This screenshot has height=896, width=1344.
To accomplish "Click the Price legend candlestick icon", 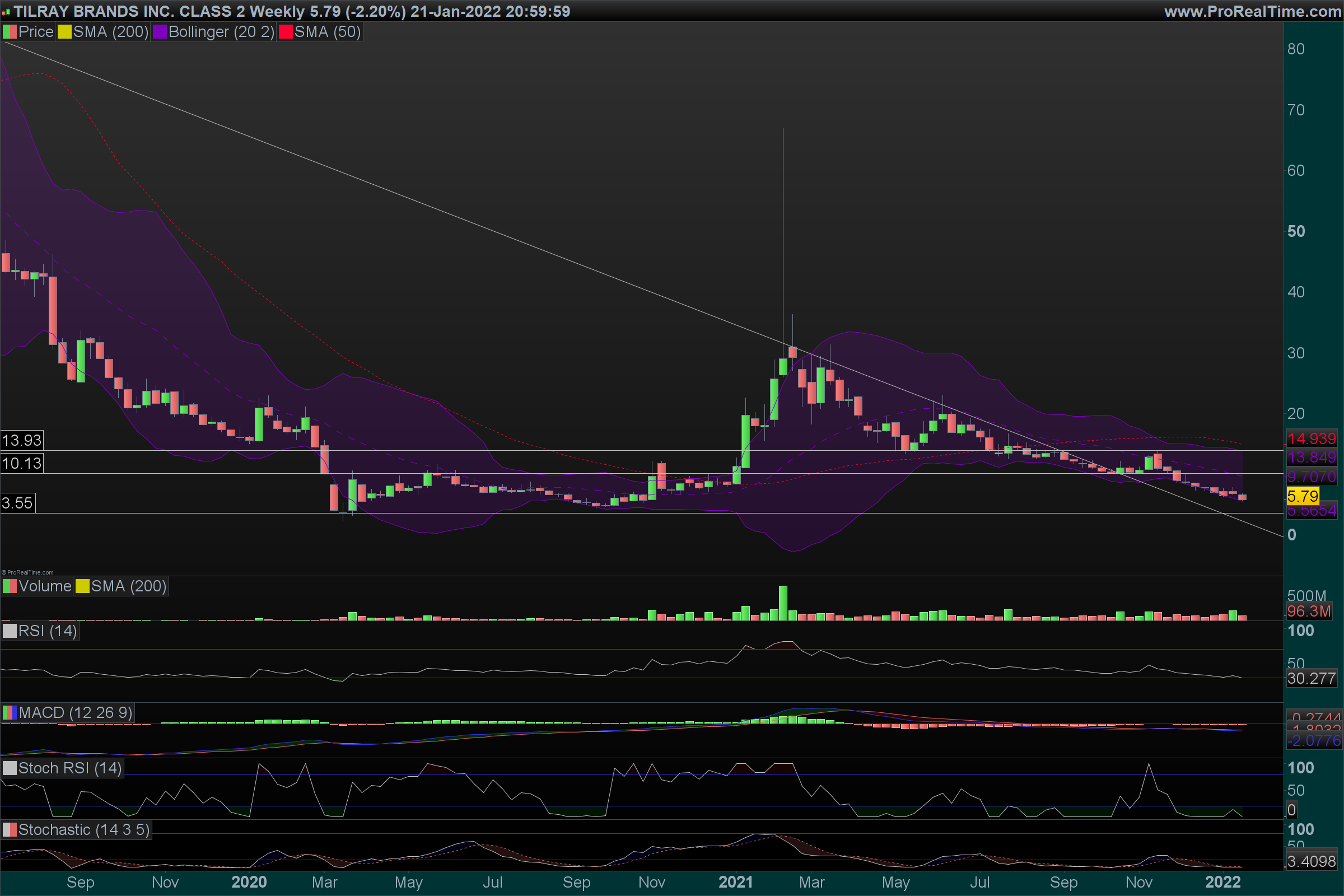I will (x=10, y=32).
